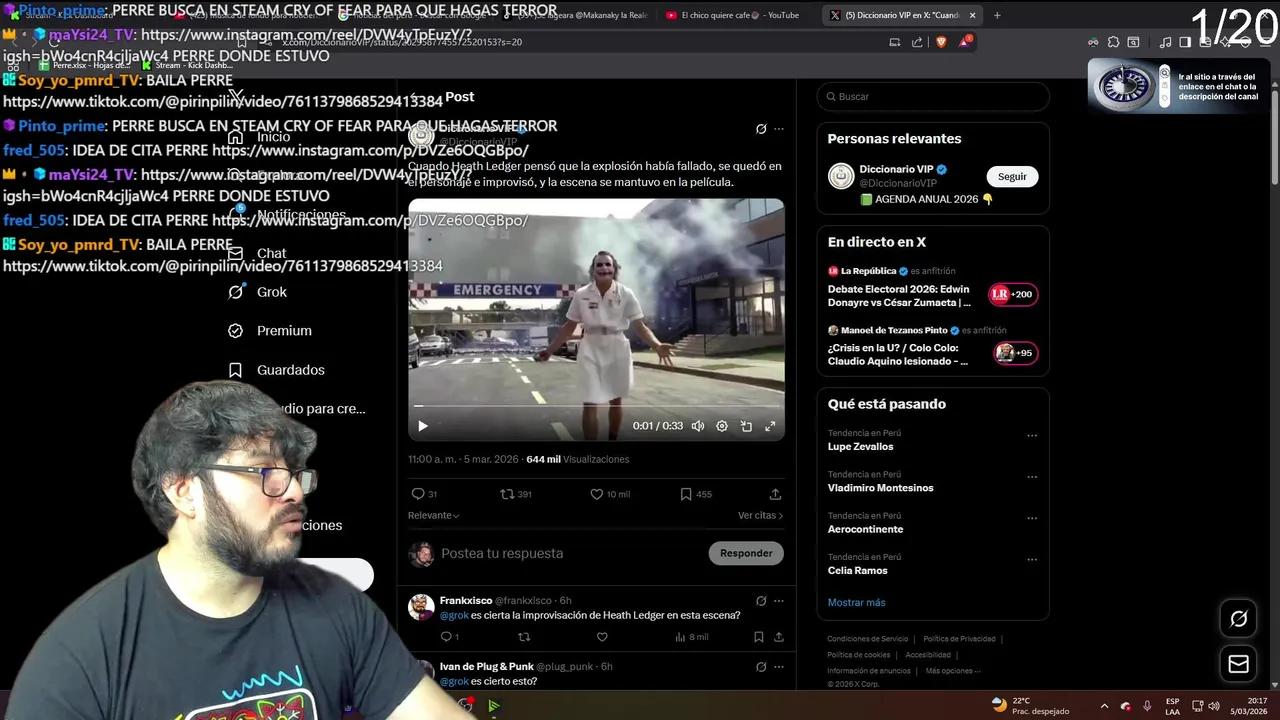This screenshot has width=1280, height=720.
Task: Share page via address bar share icon
Action: [x=917, y=42]
